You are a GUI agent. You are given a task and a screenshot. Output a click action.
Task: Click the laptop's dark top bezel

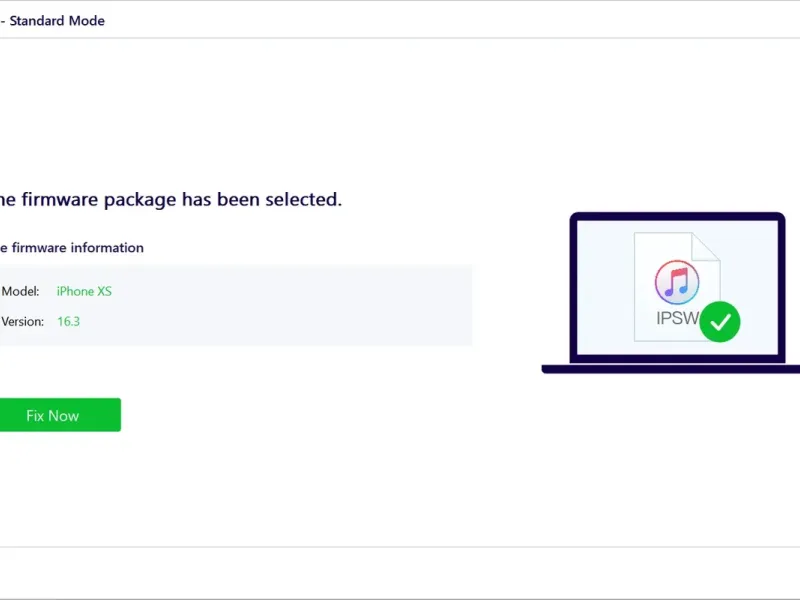click(x=677, y=216)
